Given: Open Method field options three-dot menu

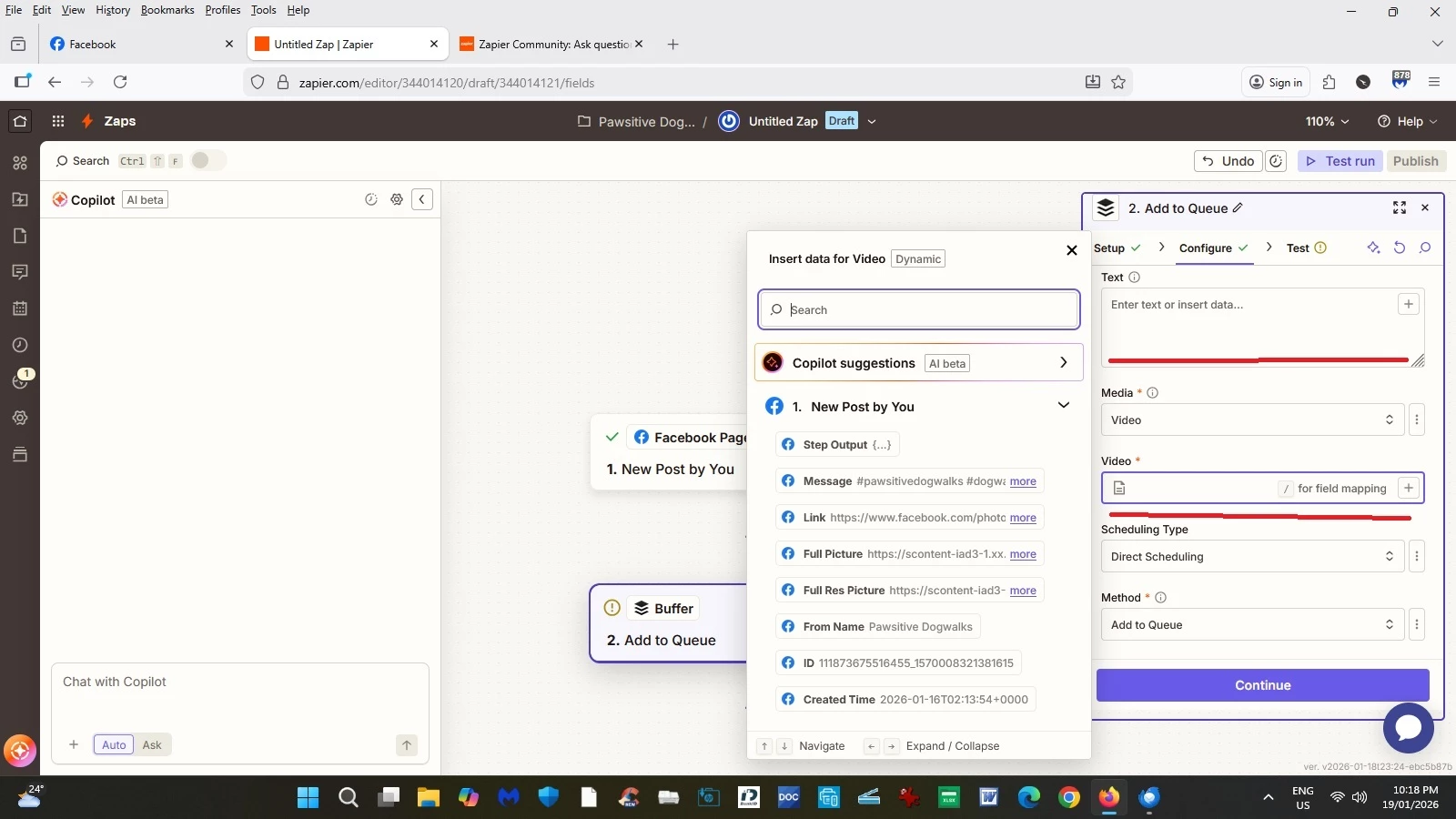Looking at the screenshot, I should [1417, 625].
